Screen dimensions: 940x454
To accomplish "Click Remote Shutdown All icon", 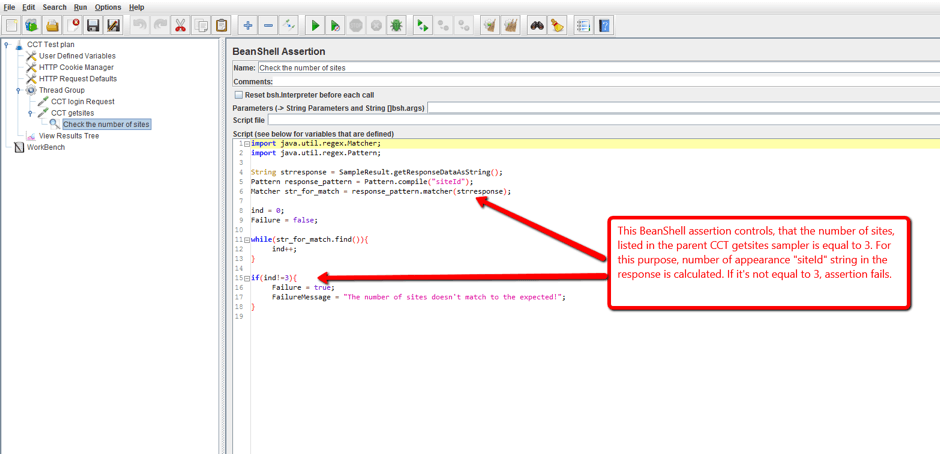I will [x=464, y=26].
